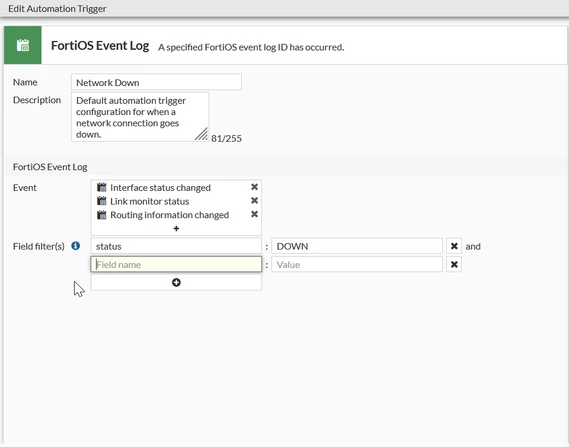Click the empty Value input box
Viewport: 569px width, 447px height.
coord(357,264)
